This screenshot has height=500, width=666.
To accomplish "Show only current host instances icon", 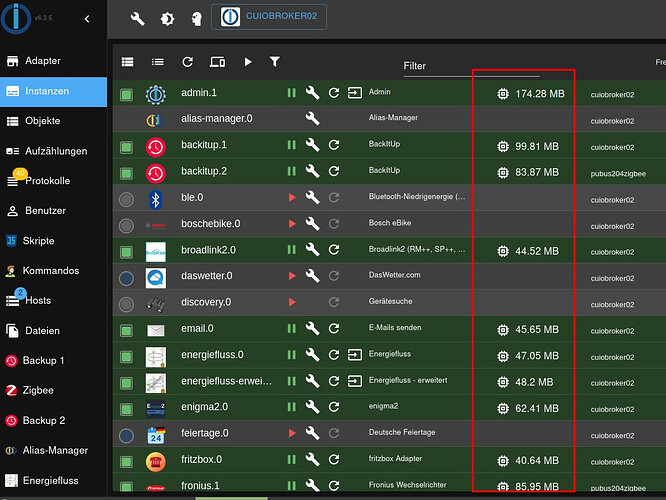I will (x=217, y=62).
